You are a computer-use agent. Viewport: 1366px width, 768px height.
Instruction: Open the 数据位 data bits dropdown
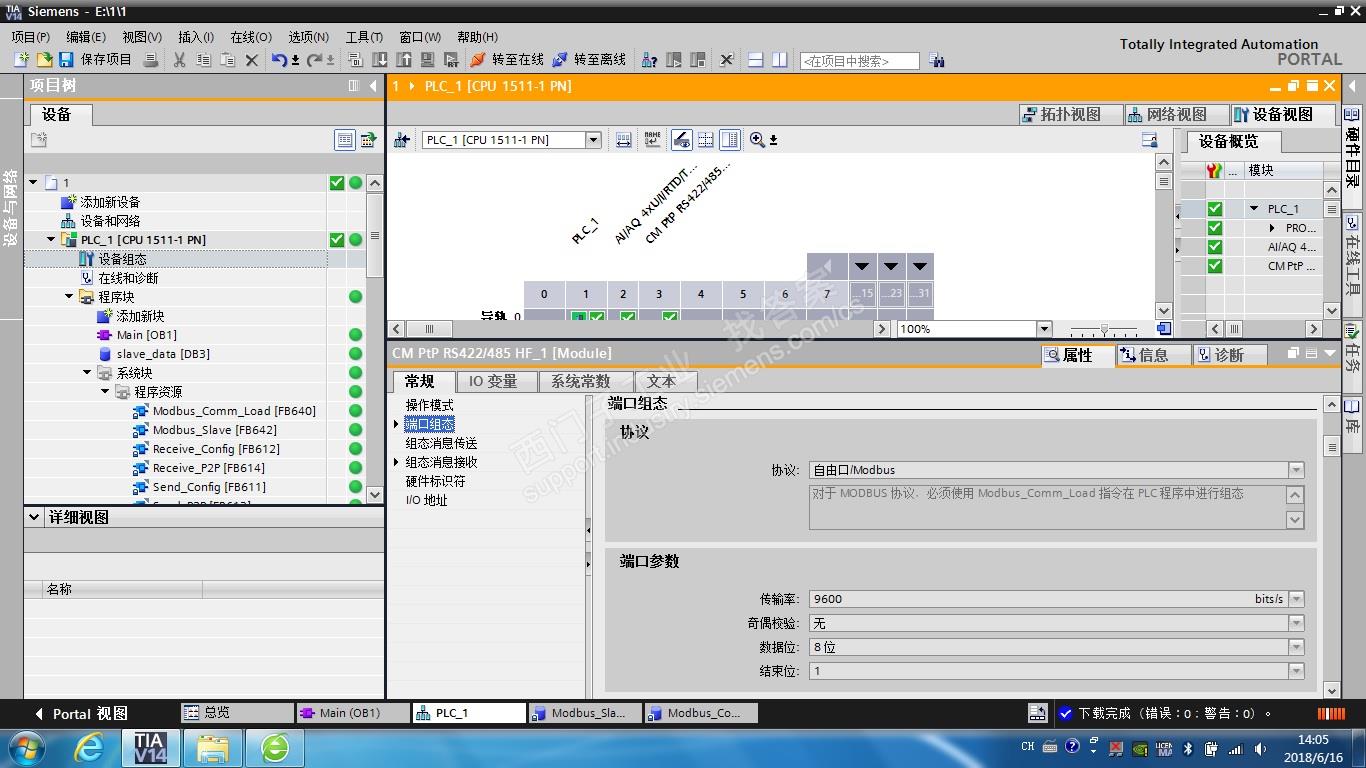[1296, 647]
